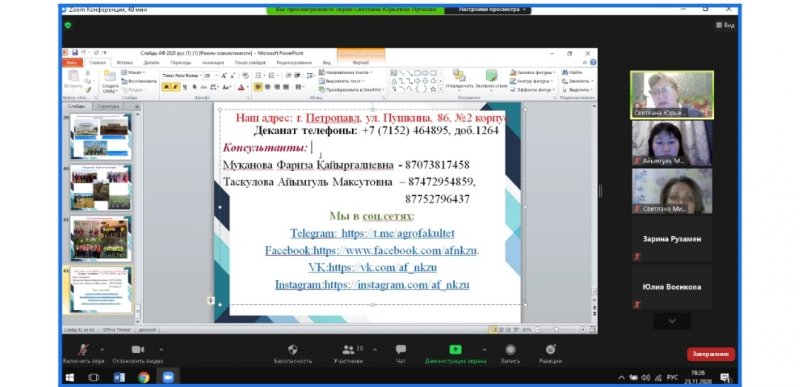Open the Reactions (Реакции) emoji icon
Screen dimensions: 800x387
click(551, 349)
